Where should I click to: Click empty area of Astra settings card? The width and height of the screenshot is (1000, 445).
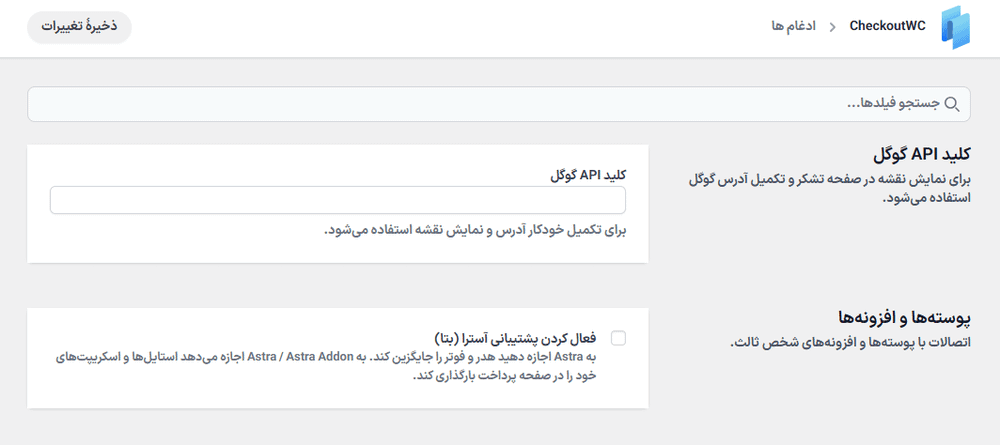(x=191, y=395)
